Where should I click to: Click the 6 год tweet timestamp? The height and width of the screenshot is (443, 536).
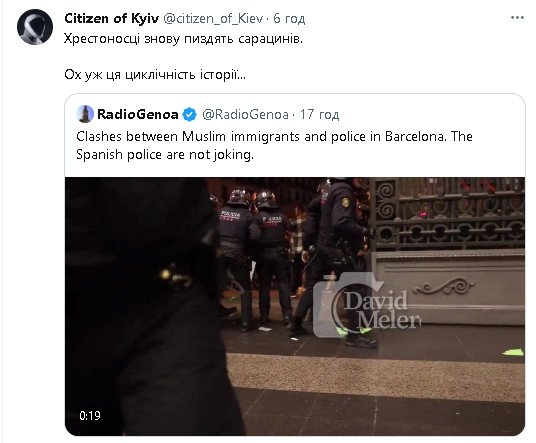click(x=289, y=18)
